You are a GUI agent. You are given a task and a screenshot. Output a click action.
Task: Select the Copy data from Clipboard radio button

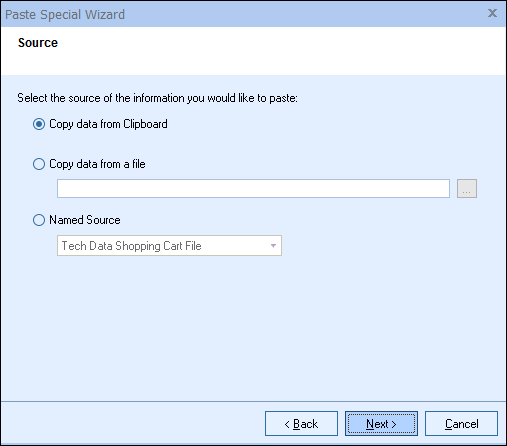click(x=39, y=124)
